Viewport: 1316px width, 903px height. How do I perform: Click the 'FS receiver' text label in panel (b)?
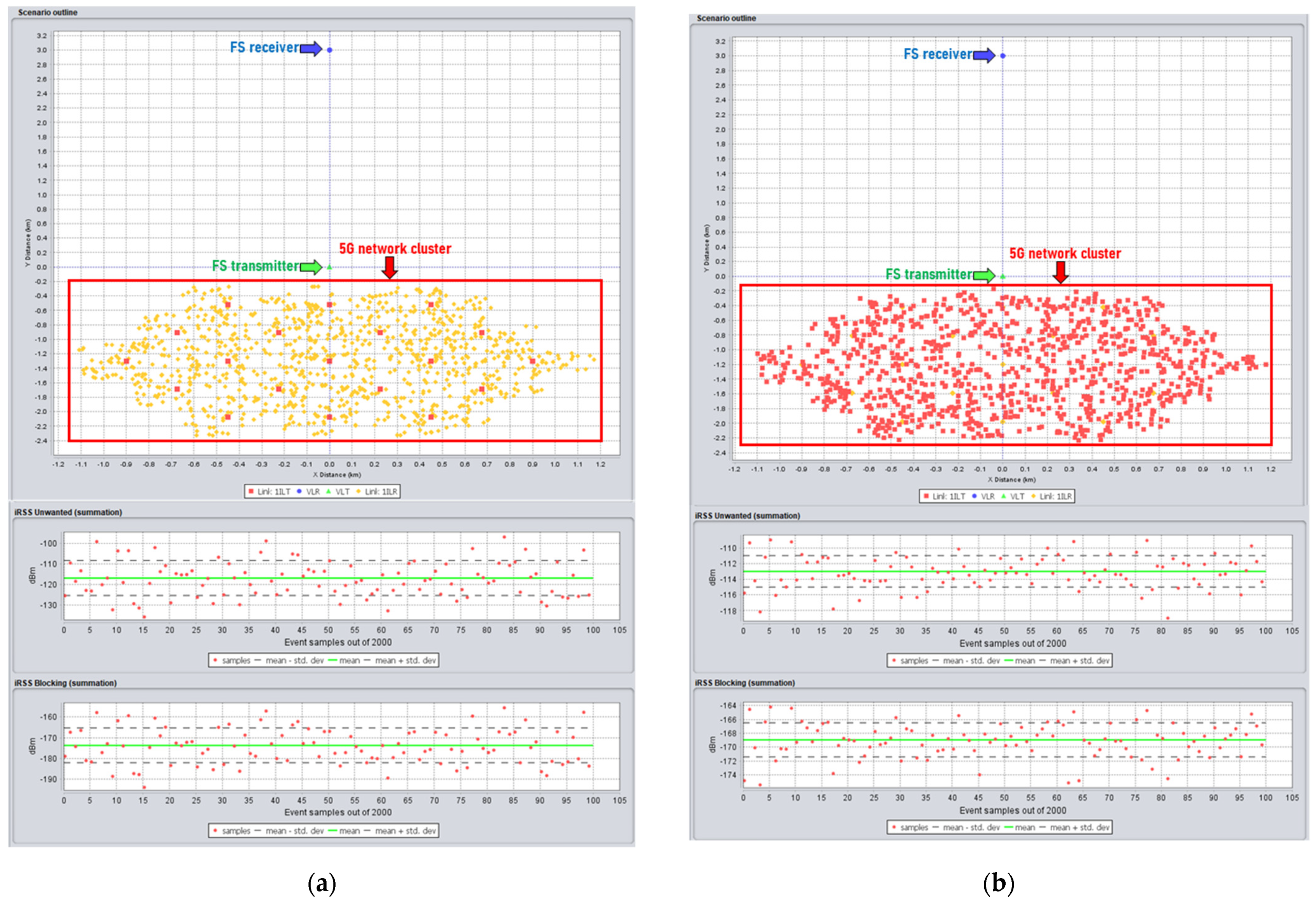coord(937,54)
